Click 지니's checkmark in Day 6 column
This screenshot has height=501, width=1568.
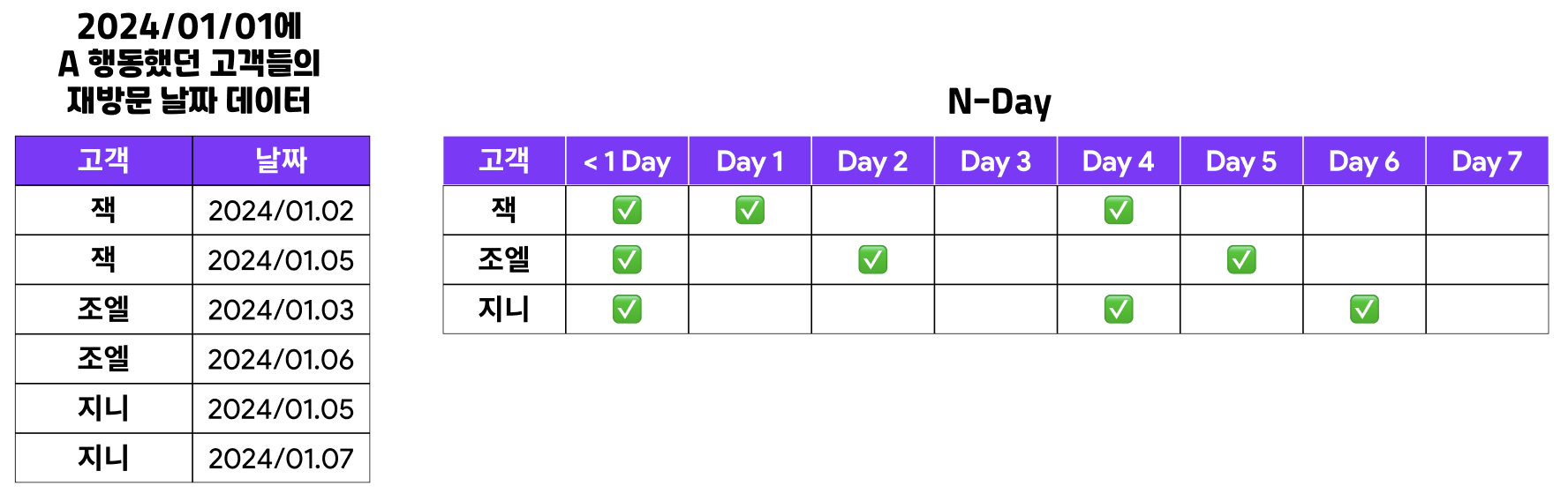pyautogui.click(x=1364, y=309)
